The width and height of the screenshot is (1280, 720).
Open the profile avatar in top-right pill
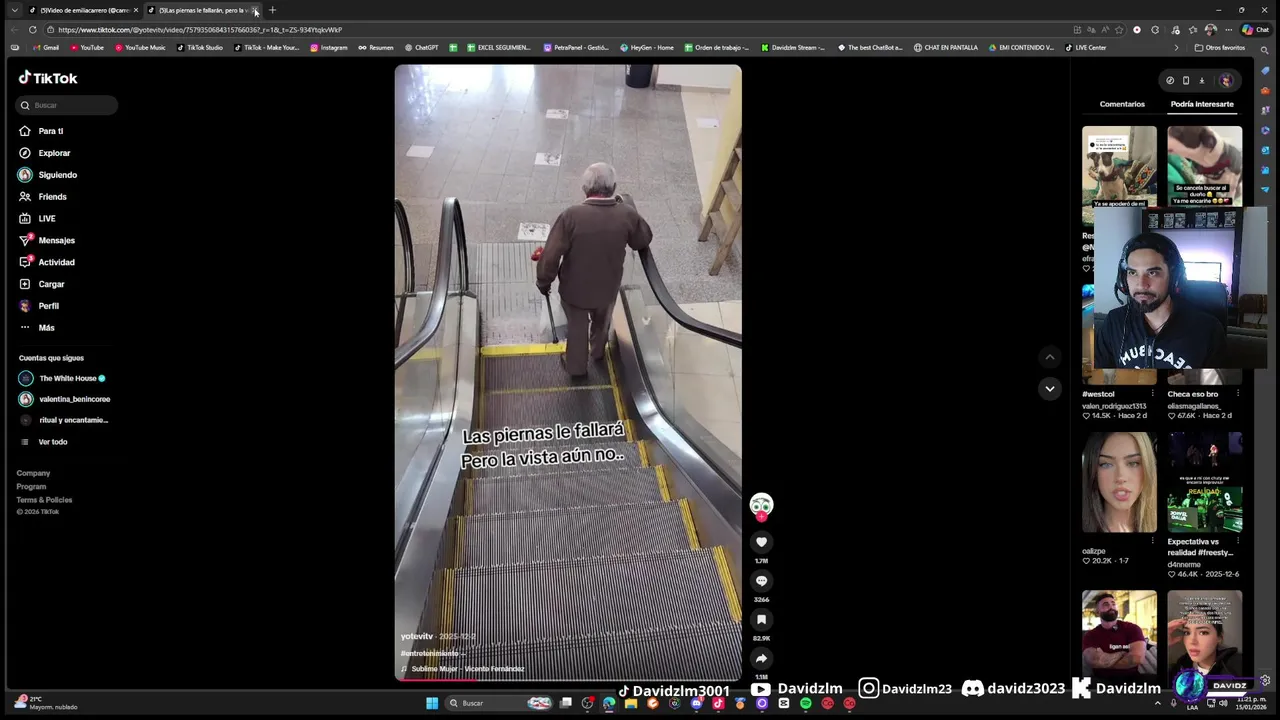point(1226,81)
